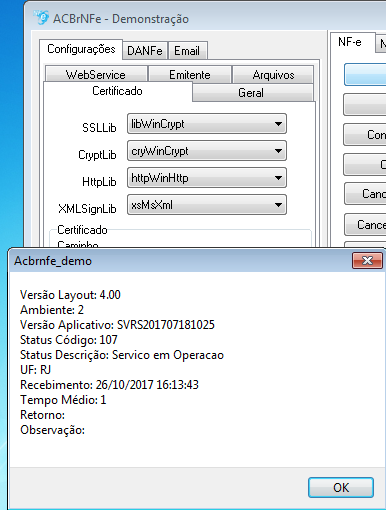Click the ACBrNFe application icon in title bar

[41, 18]
